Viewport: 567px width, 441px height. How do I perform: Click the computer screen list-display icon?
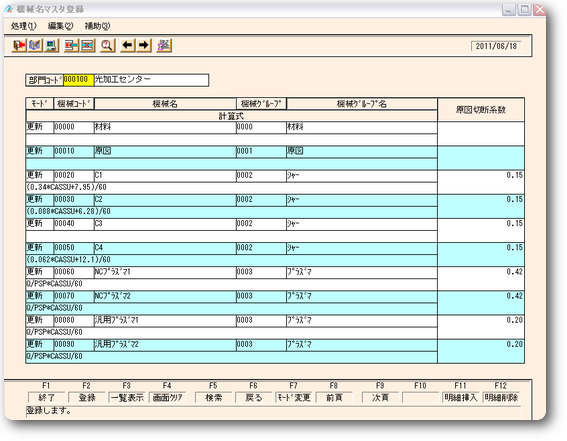52,45
